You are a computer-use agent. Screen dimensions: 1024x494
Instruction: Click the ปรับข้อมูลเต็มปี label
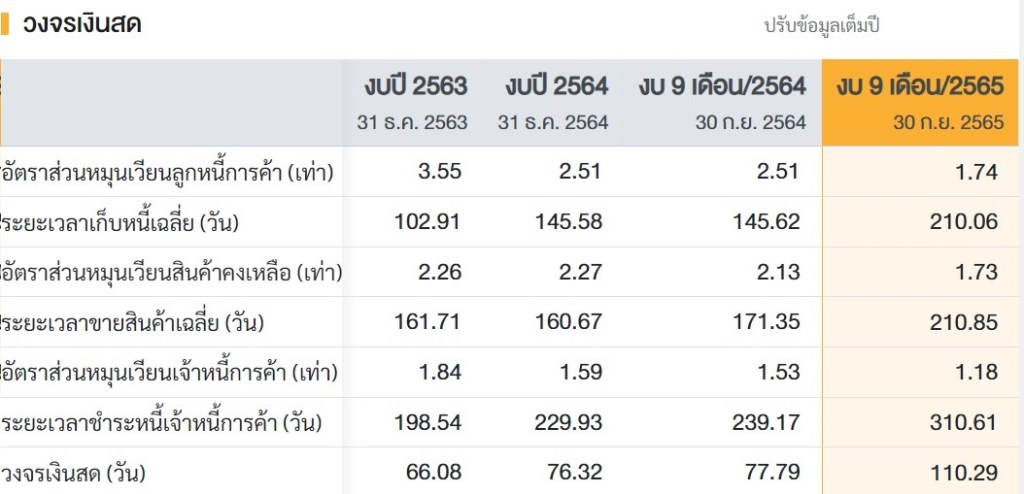click(821, 26)
